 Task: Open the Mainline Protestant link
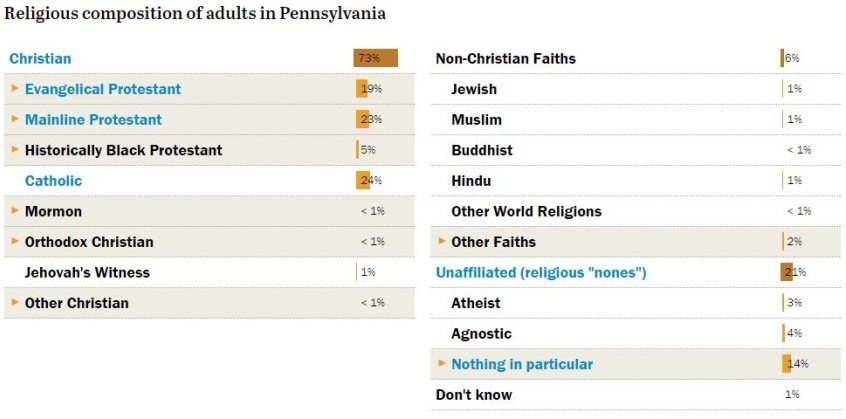coord(93,120)
